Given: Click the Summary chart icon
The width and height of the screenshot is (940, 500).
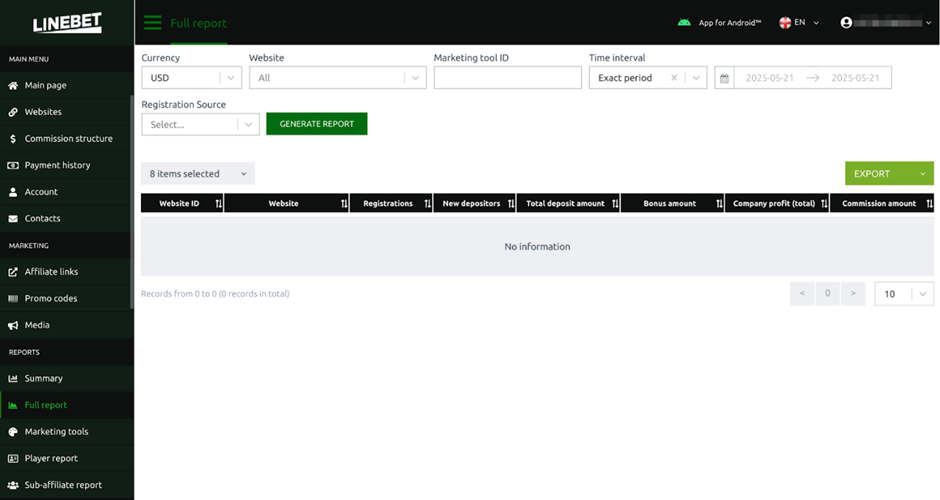Looking at the screenshot, I should click(x=13, y=378).
